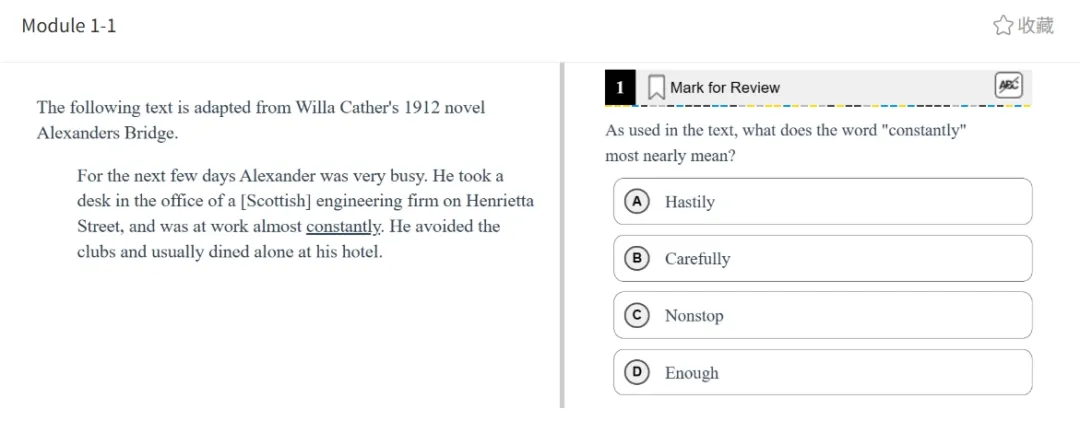
Task: Click the Module 1-1 heading
Action: tap(69, 26)
